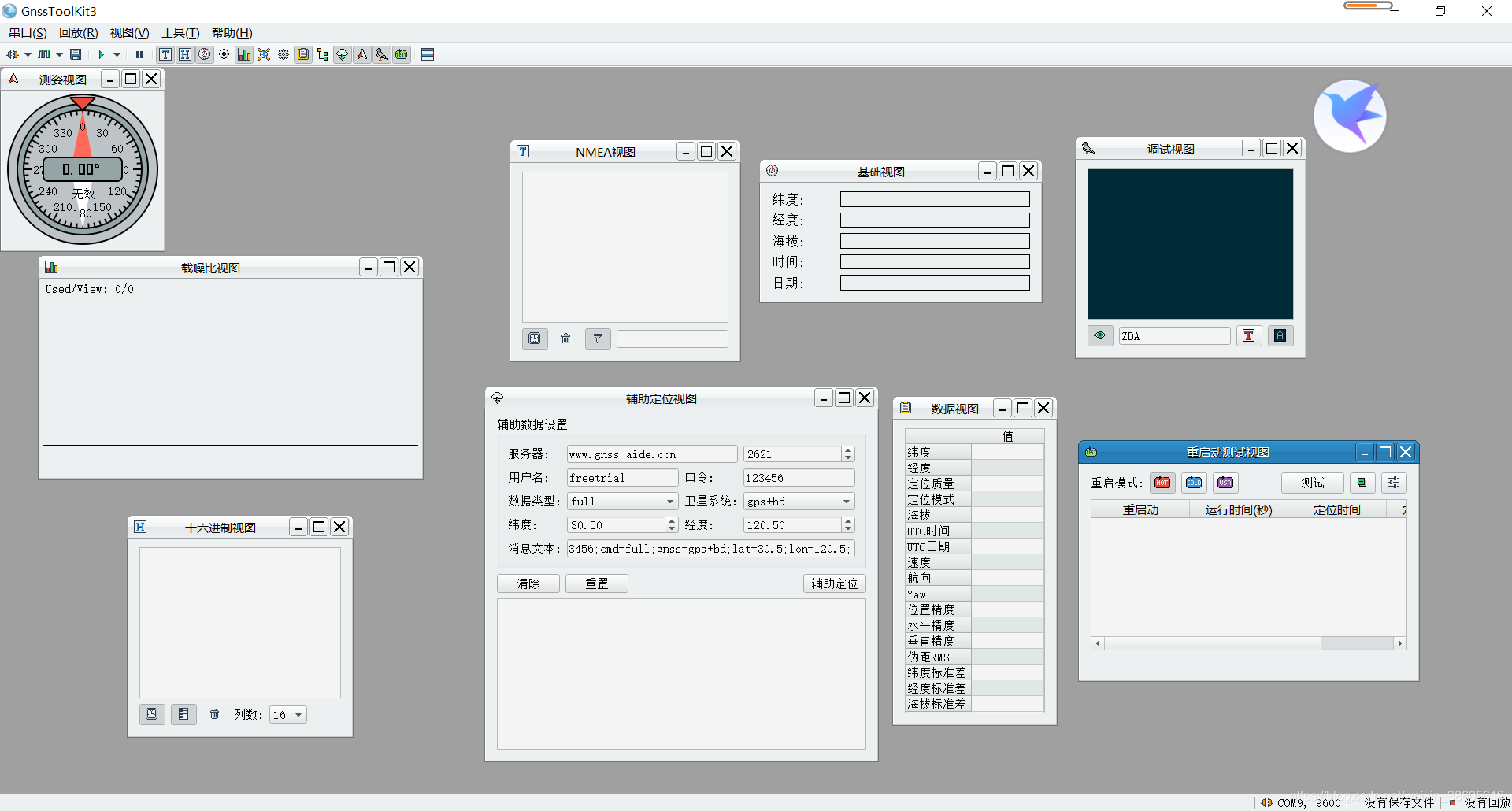This screenshot has width=1512, height=811.
Task: Open the 工具(T) menu
Action: [x=180, y=33]
